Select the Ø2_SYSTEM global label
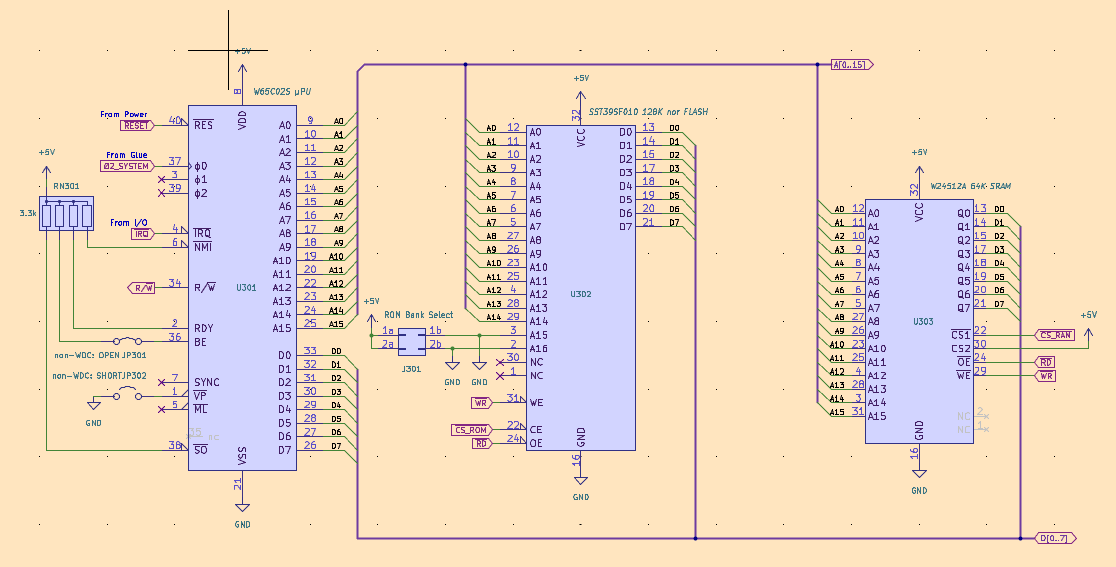Screen dimensions: 1116x567 pos(127,166)
